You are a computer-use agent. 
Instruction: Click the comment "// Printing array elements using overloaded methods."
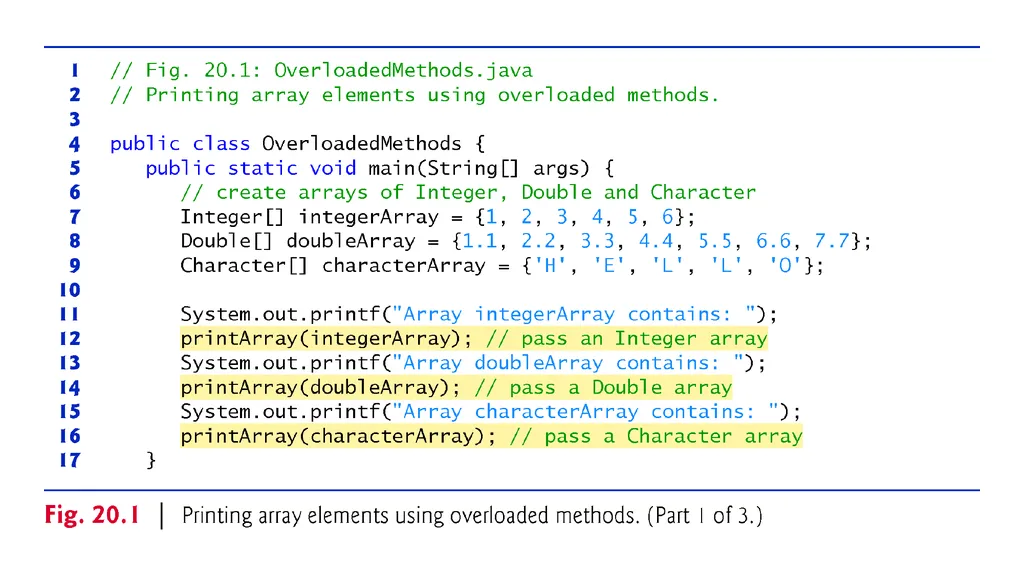[414, 95]
